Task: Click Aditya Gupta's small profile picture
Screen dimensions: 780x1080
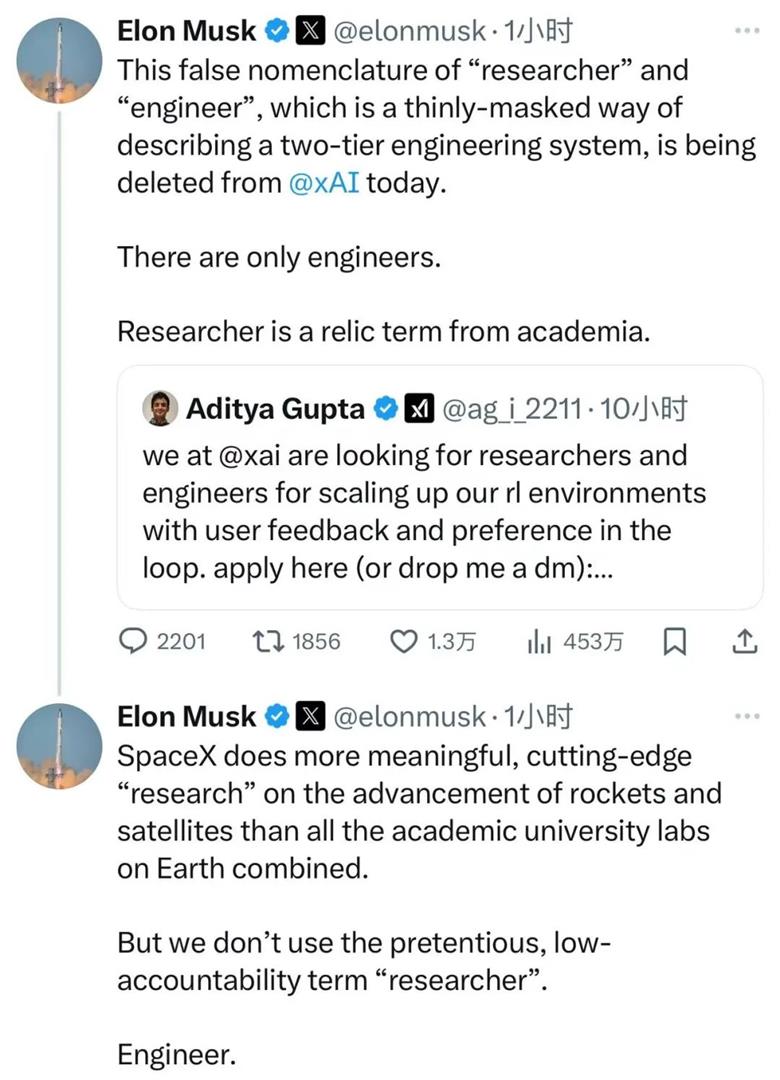Action: pos(163,409)
